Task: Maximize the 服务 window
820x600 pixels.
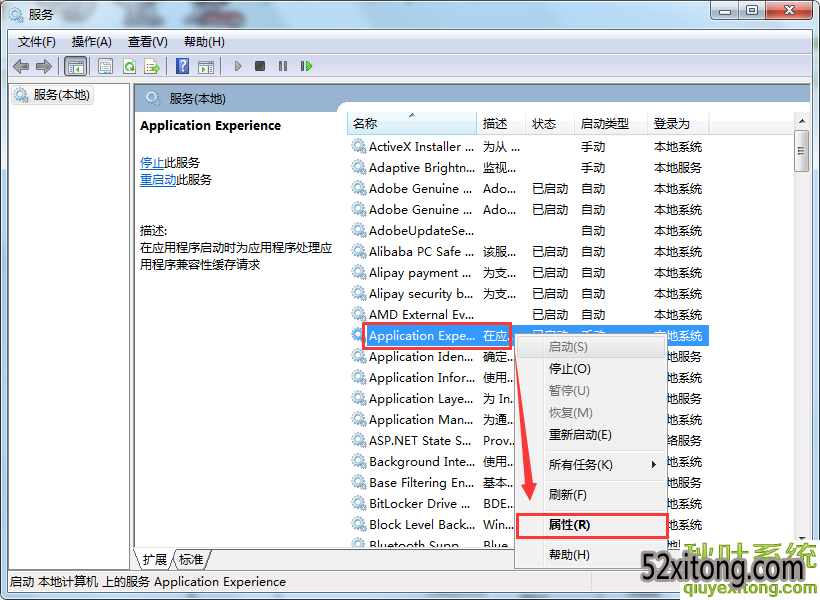Action: (x=752, y=10)
